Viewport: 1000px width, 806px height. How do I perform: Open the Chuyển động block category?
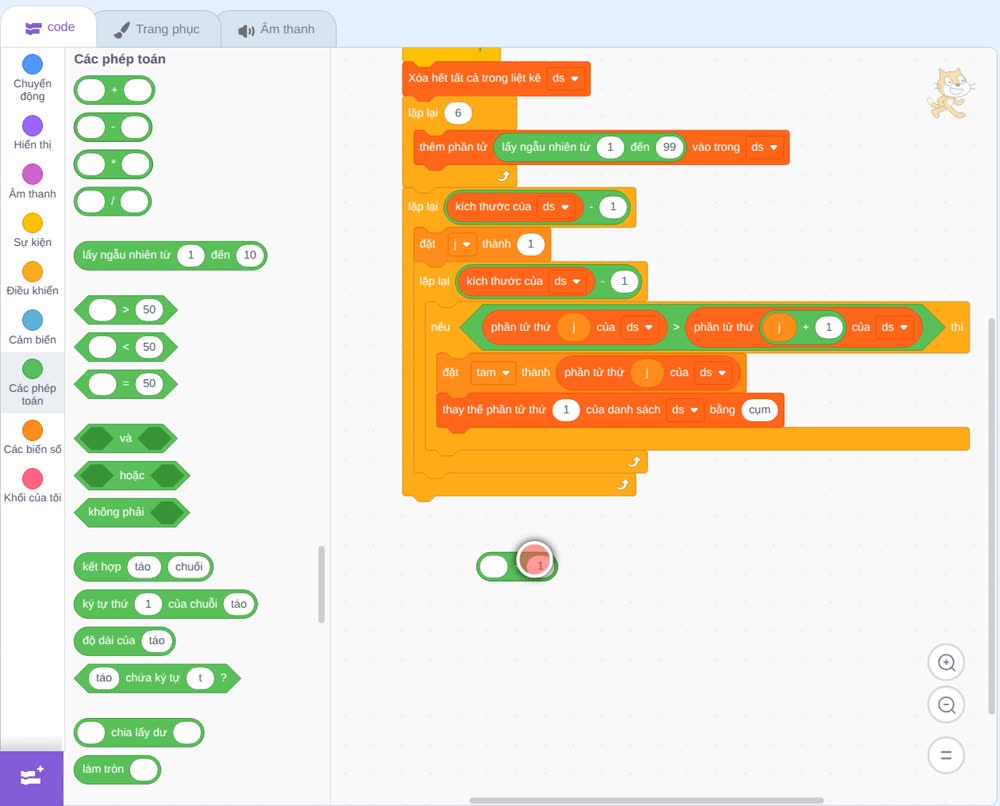32,77
